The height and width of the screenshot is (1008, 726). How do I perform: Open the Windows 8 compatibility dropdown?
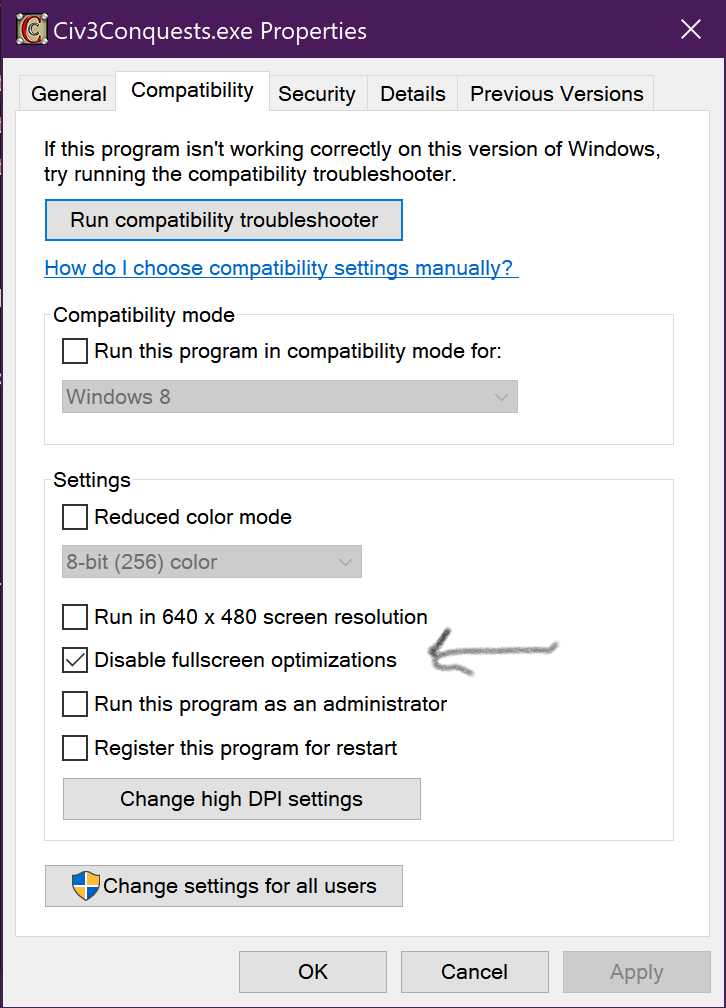click(290, 397)
